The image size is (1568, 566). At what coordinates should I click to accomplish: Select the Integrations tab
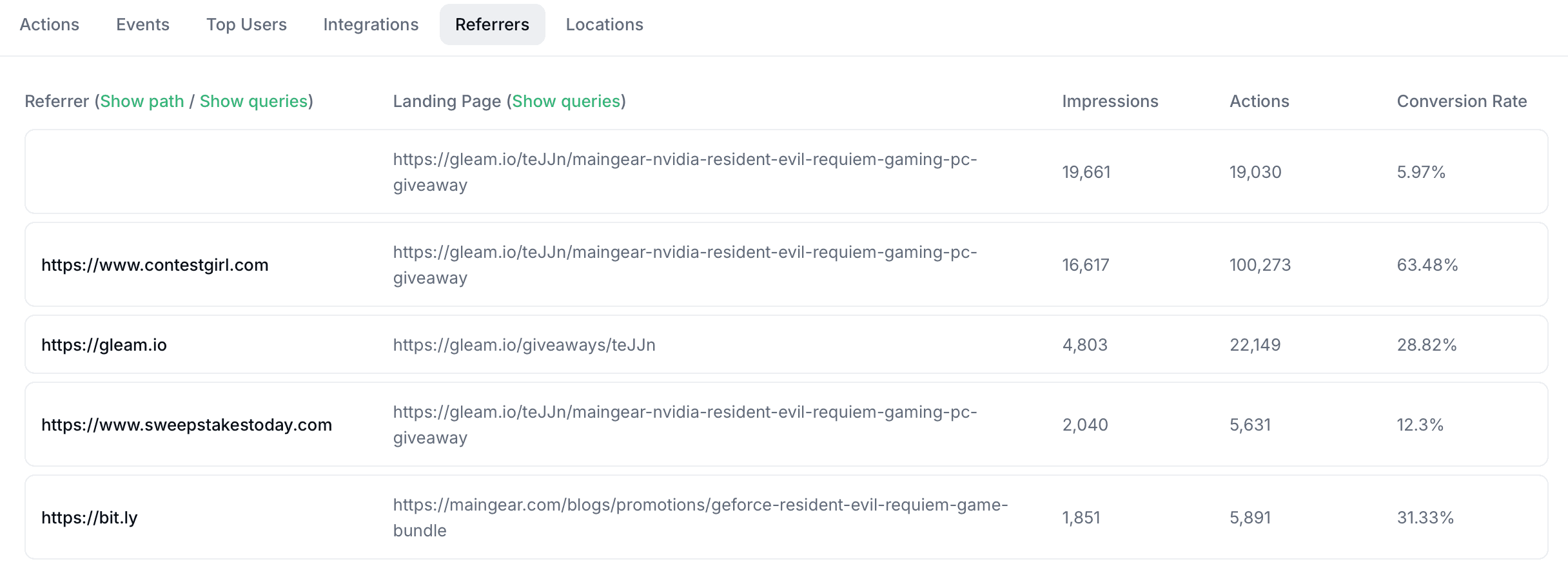tap(371, 24)
